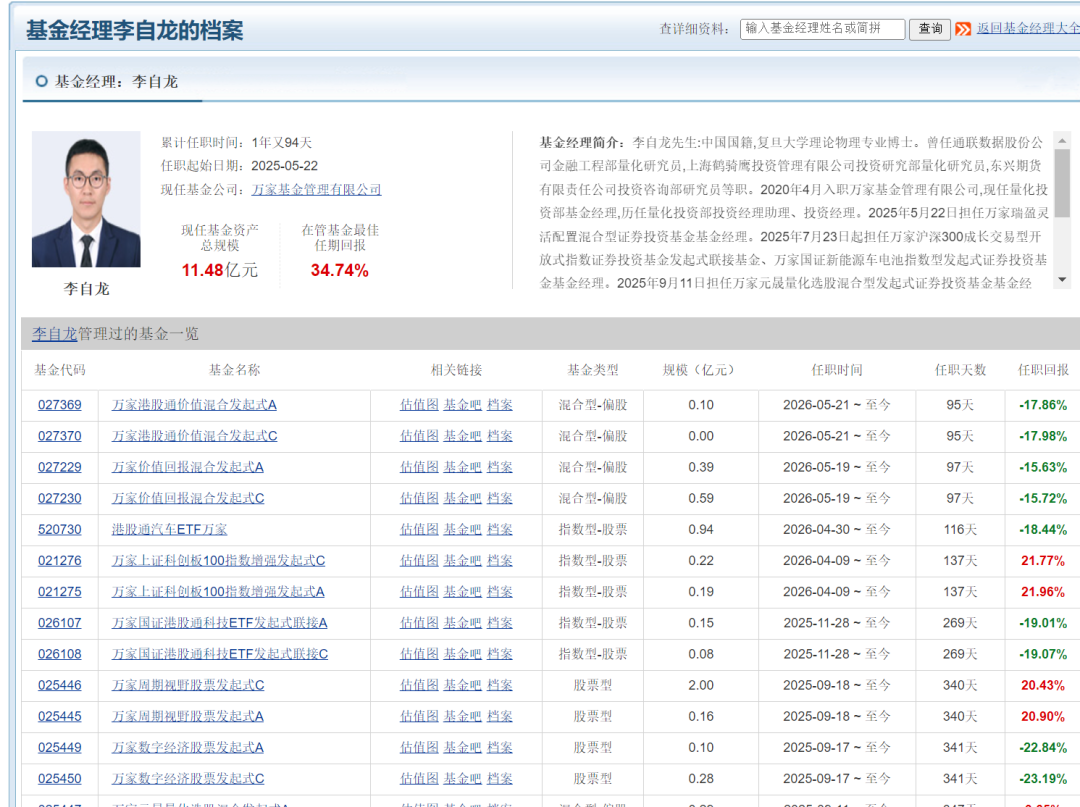
Task: Click the circle bullet icon before 基金经理：李自龙
Action: 41,81
